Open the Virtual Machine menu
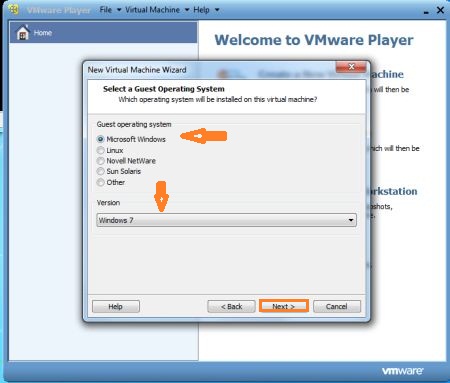This screenshot has height=383, width=450. point(152,10)
